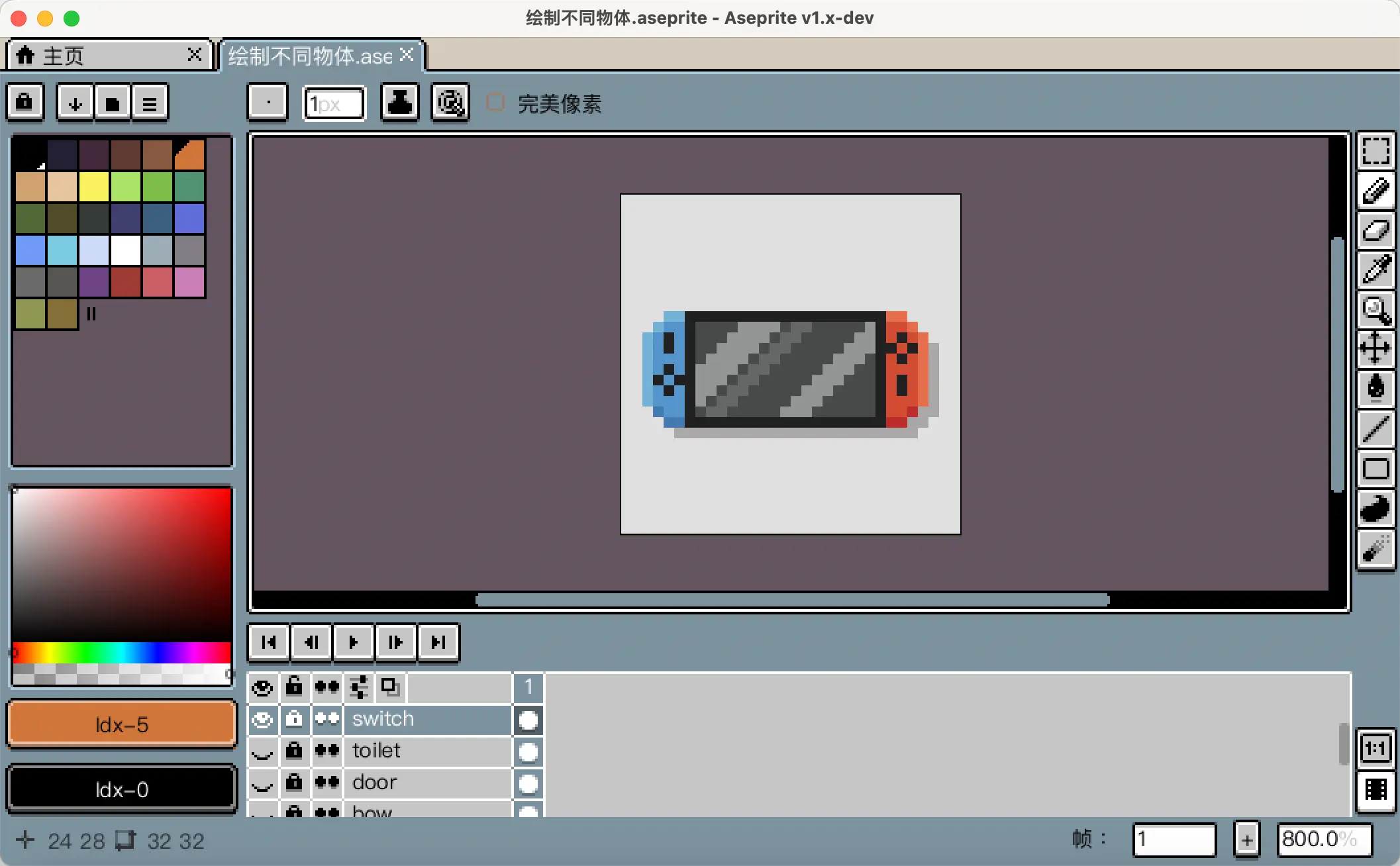Select the Zoom tool
This screenshot has height=866, width=1400.
coord(1375,310)
